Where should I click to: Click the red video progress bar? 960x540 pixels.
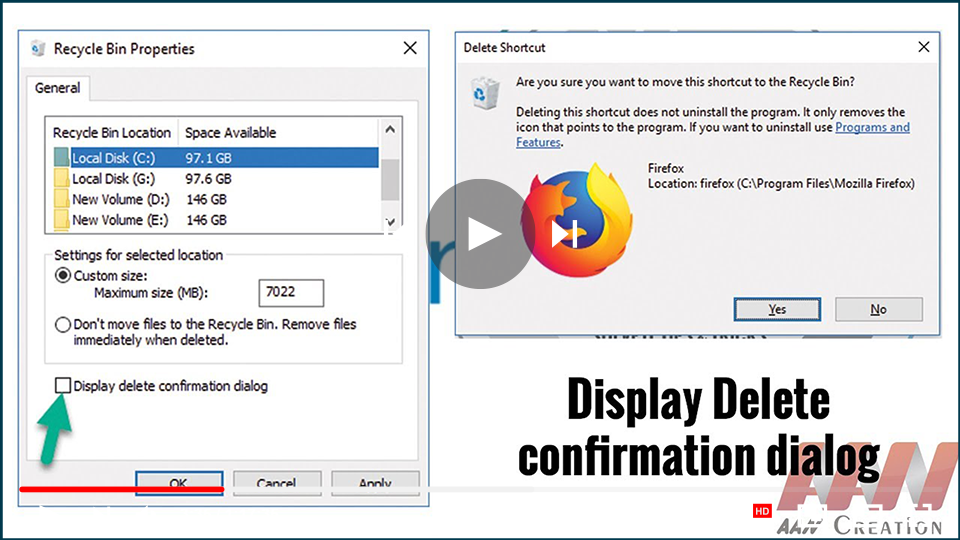(120, 490)
